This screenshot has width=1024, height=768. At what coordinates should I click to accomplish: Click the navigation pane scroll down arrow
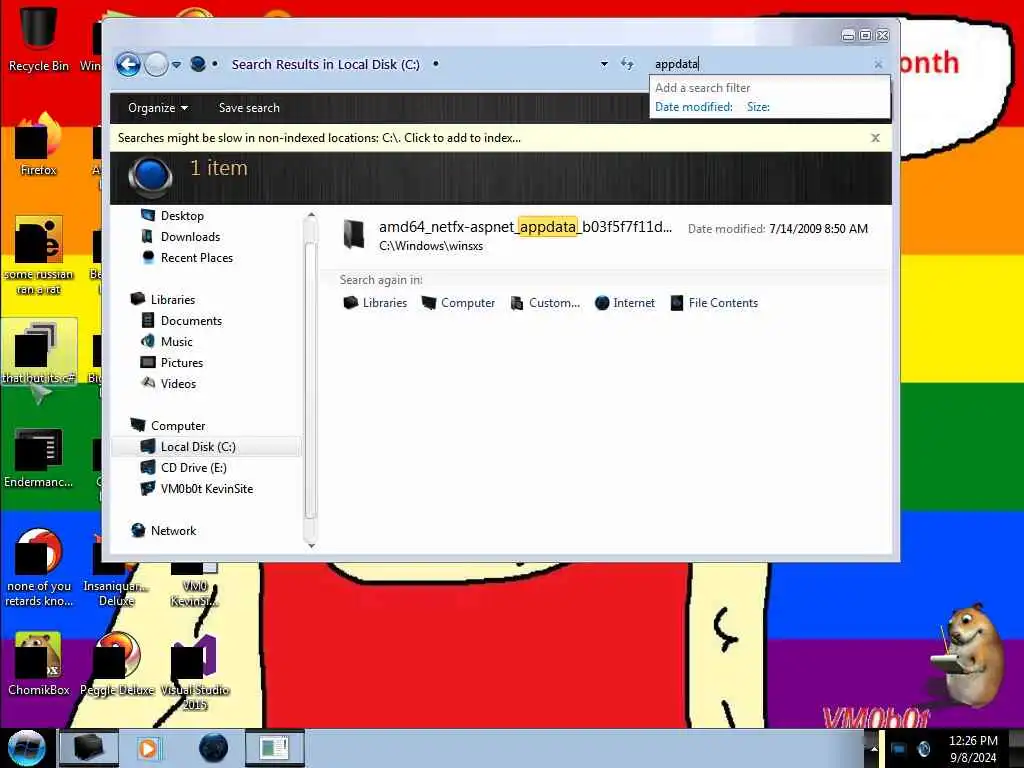[311, 545]
